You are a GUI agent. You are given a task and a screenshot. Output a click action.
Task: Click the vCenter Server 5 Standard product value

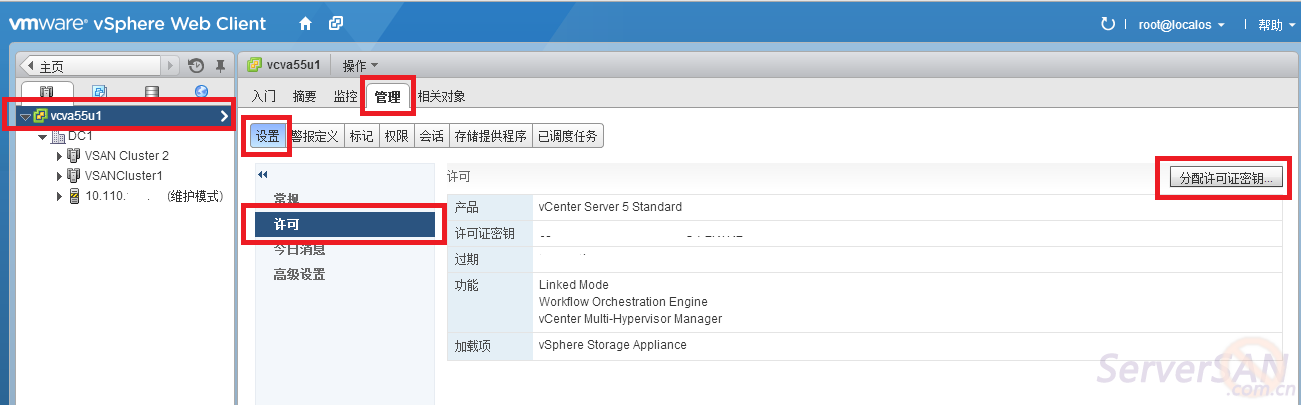(x=610, y=207)
